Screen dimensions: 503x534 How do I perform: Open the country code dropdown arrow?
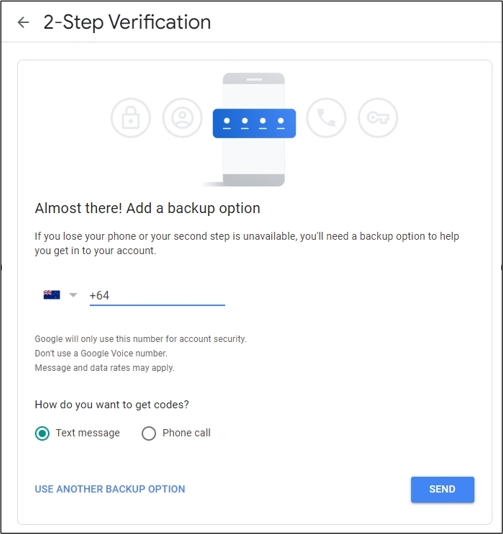73,295
